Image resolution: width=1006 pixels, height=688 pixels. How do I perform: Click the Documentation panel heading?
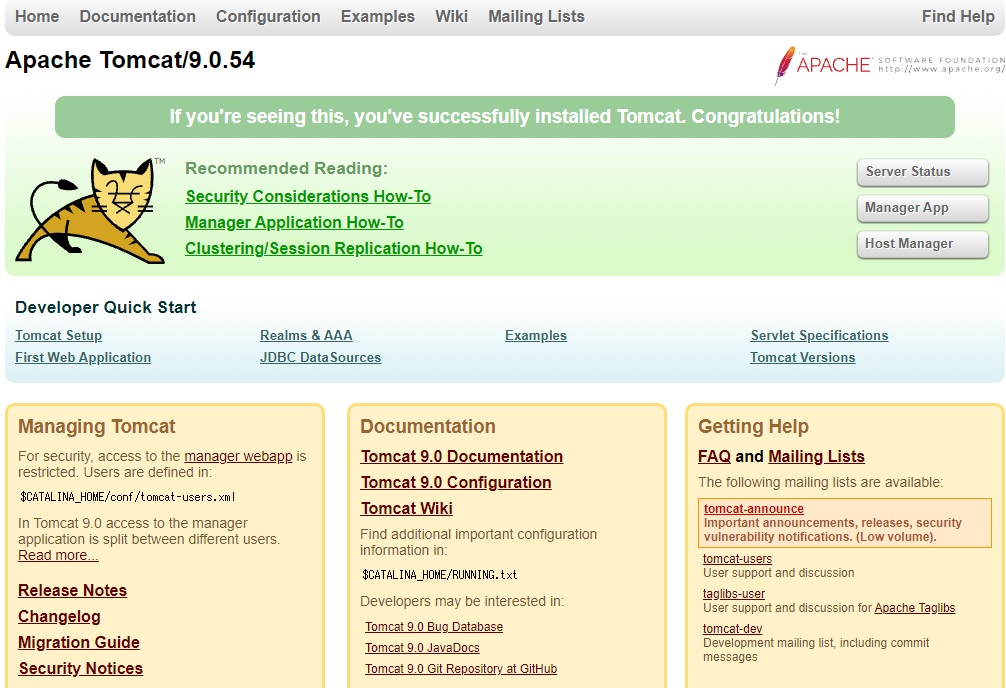(428, 427)
